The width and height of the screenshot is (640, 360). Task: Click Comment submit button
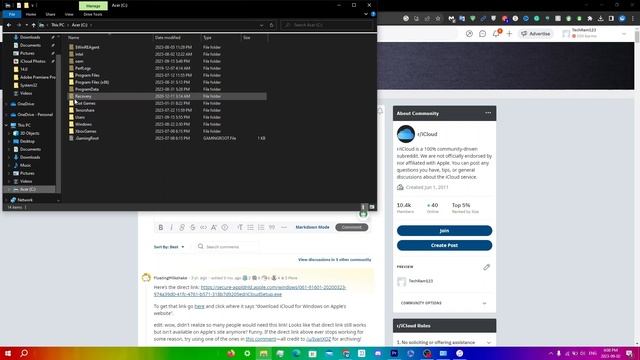351,227
